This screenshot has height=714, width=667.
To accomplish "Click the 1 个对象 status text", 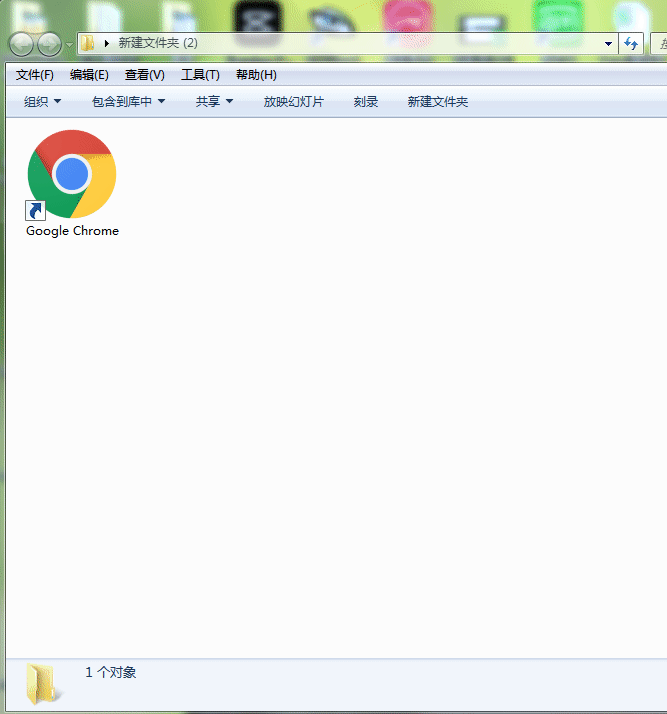I will coord(111,672).
